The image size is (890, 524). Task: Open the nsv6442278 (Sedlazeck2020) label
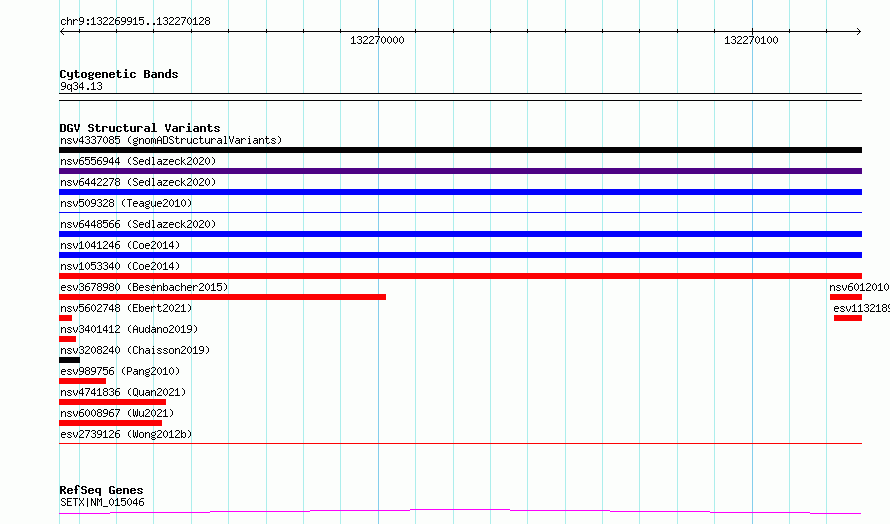click(138, 182)
